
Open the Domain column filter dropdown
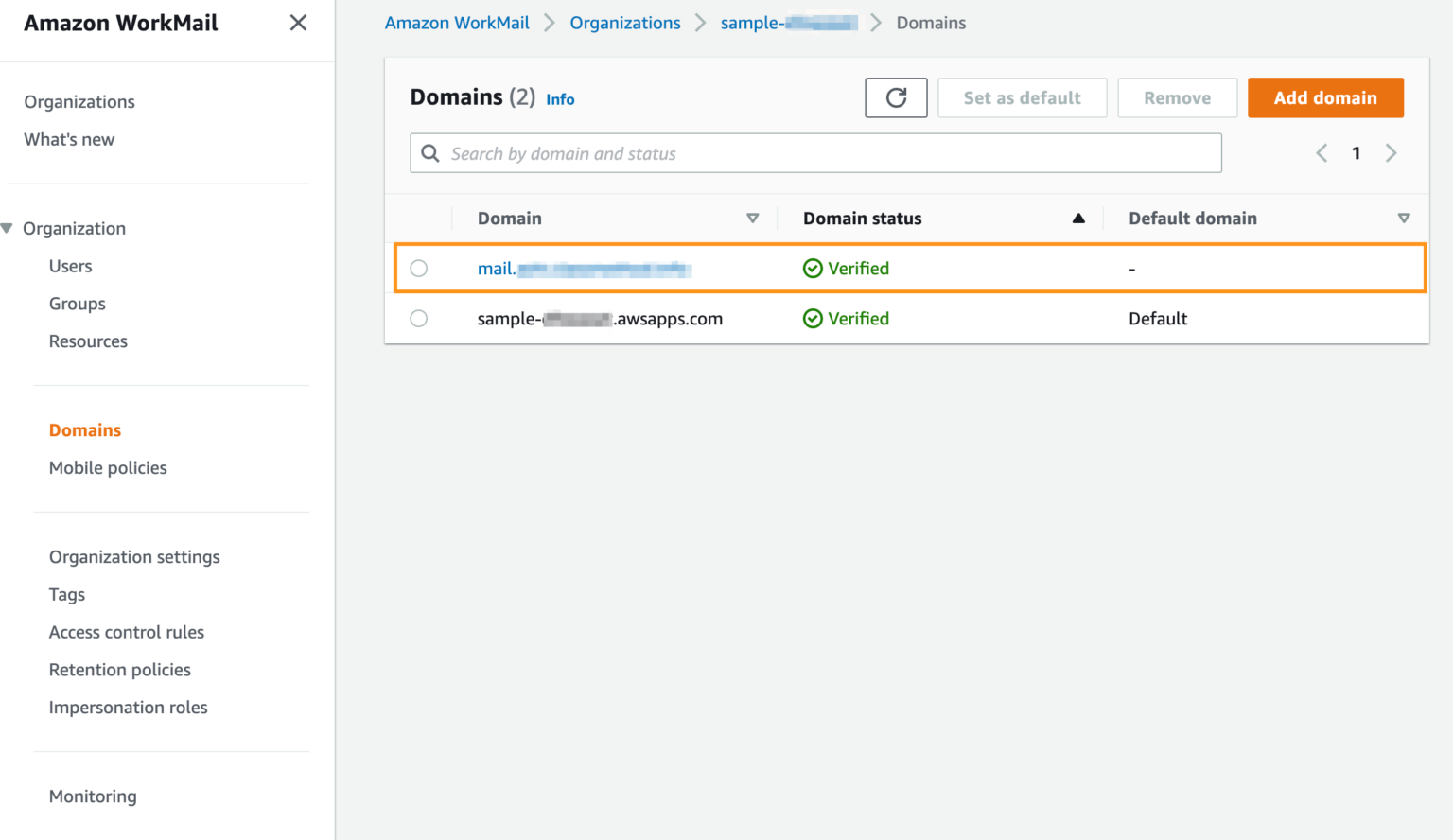click(x=753, y=218)
